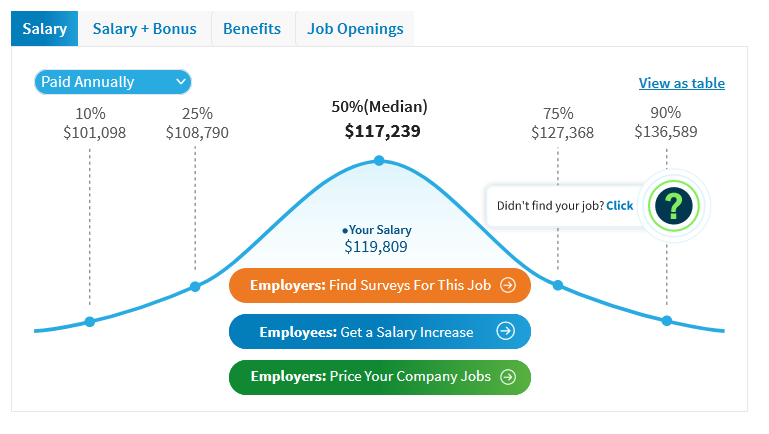This screenshot has height=434, width=769.
Task: Click the Your Salary $119,809 label
Action: 376,238
